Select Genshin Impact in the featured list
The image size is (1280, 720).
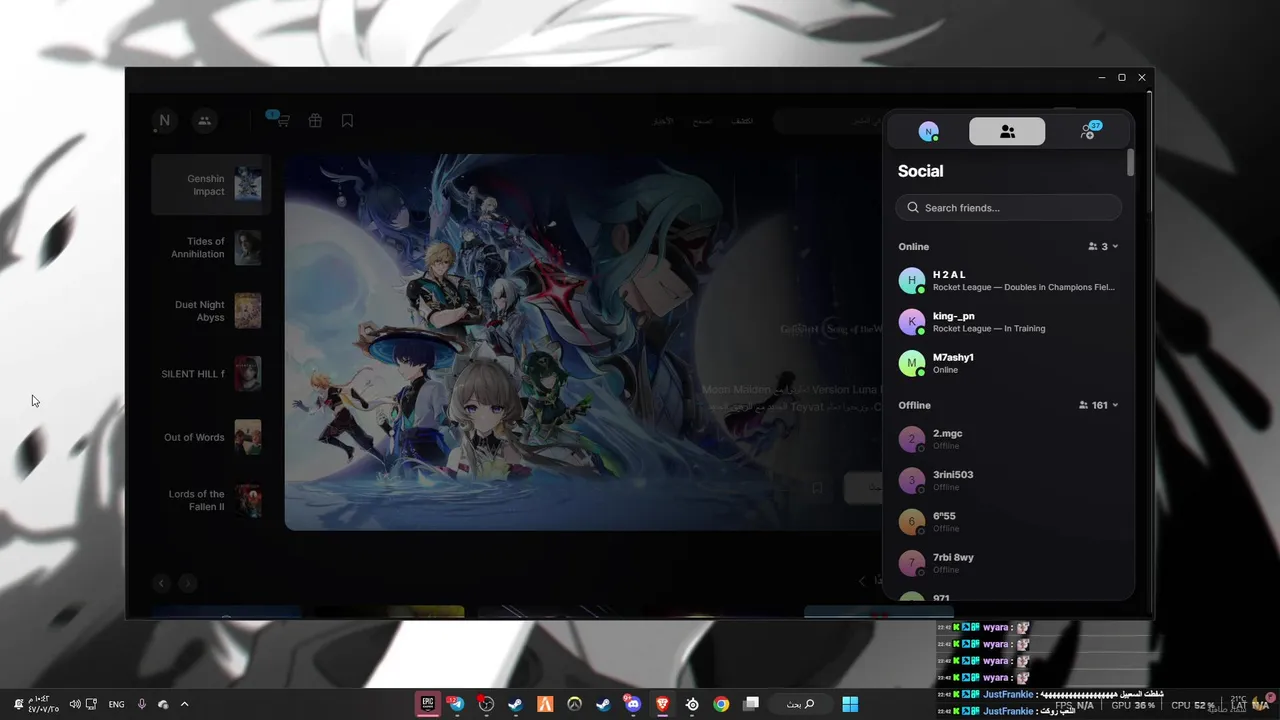[x=211, y=185]
